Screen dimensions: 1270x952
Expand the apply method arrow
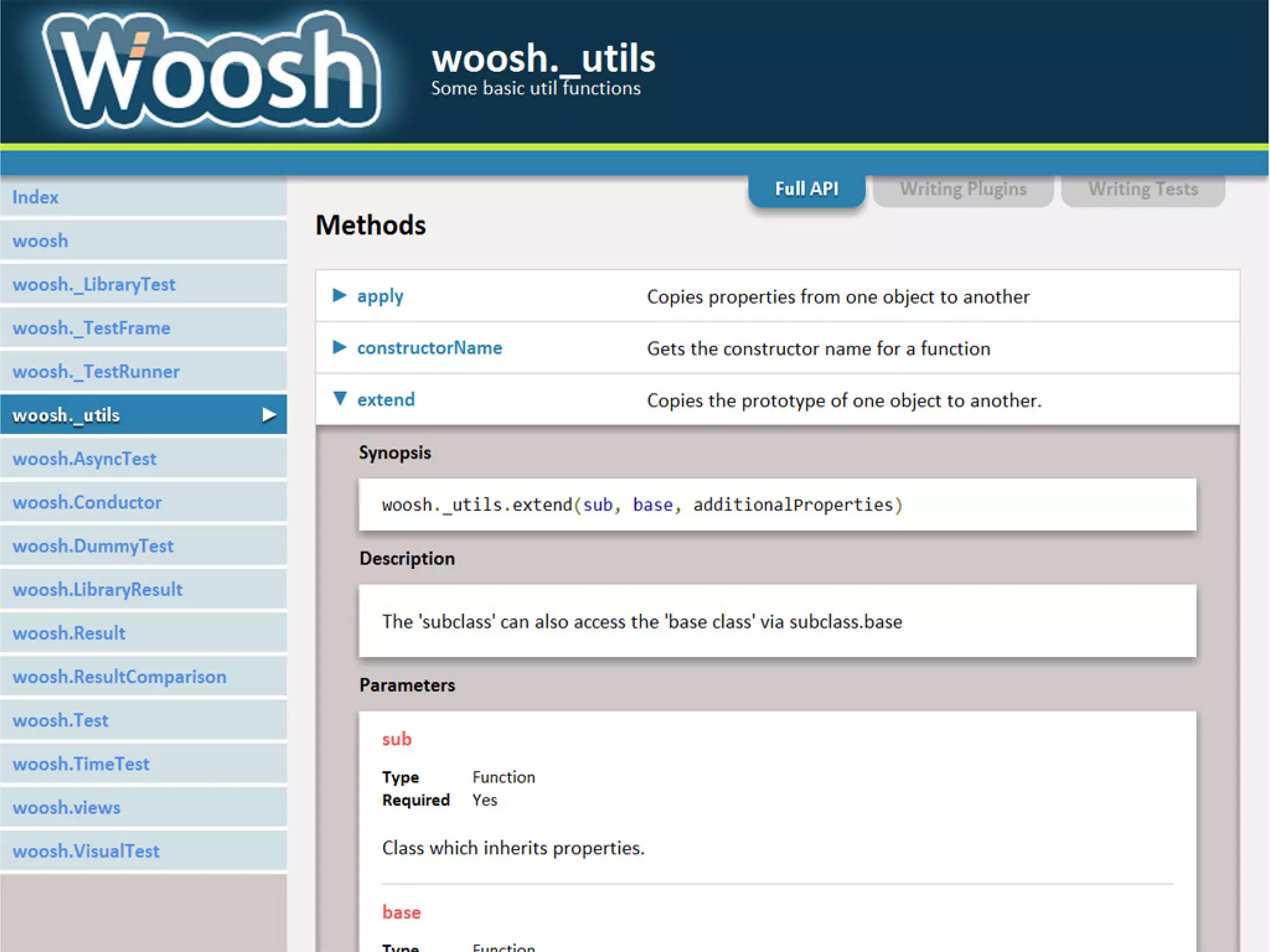click(x=339, y=295)
